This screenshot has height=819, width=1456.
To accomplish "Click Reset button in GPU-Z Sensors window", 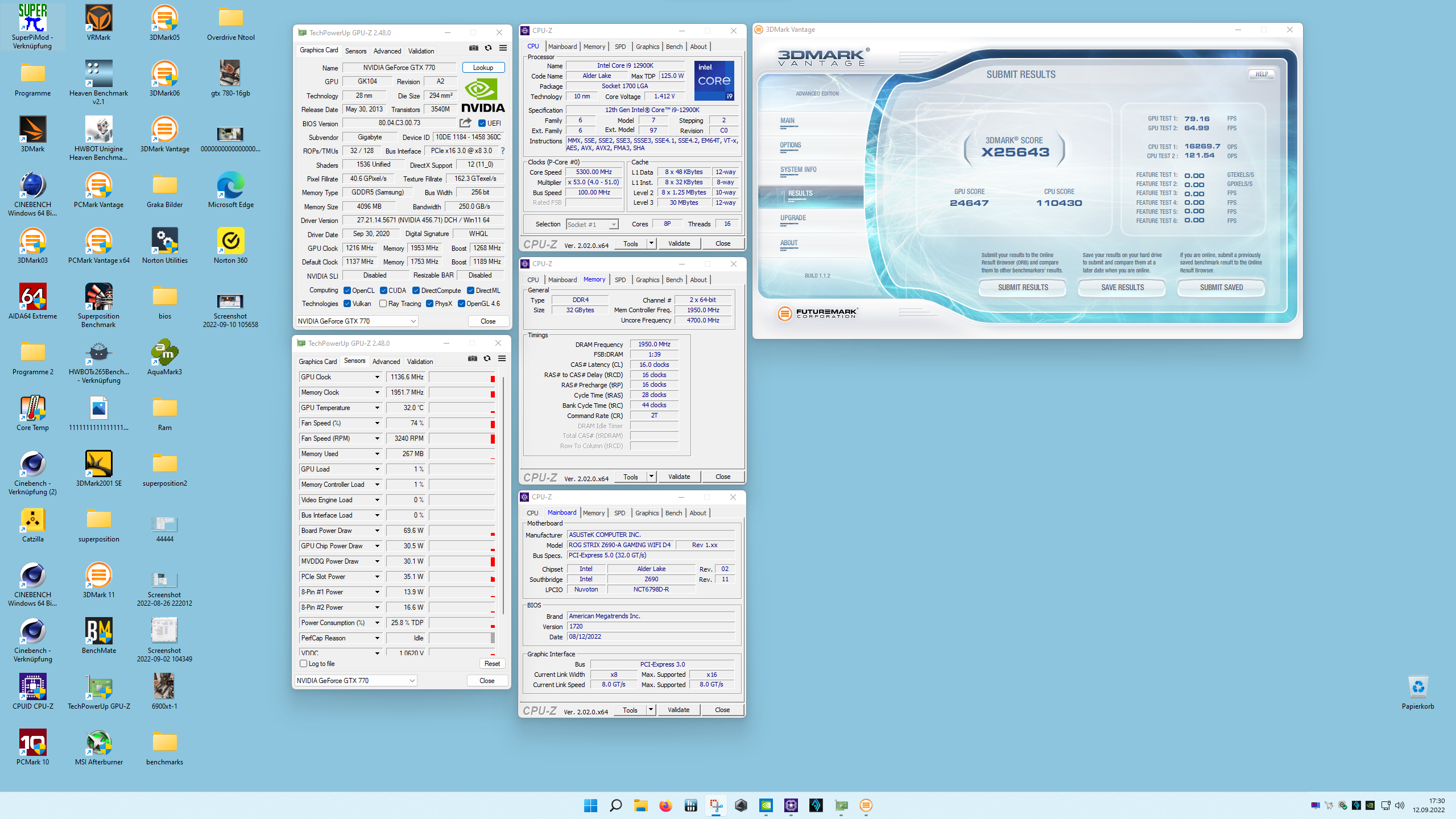I will (493, 664).
